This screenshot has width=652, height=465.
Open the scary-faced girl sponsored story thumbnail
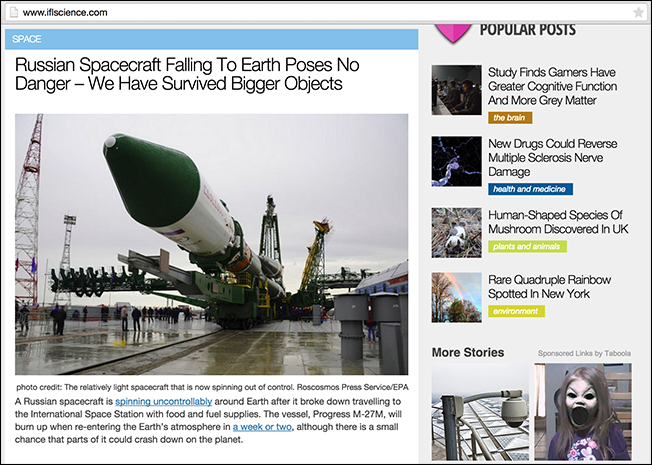[583, 412]
